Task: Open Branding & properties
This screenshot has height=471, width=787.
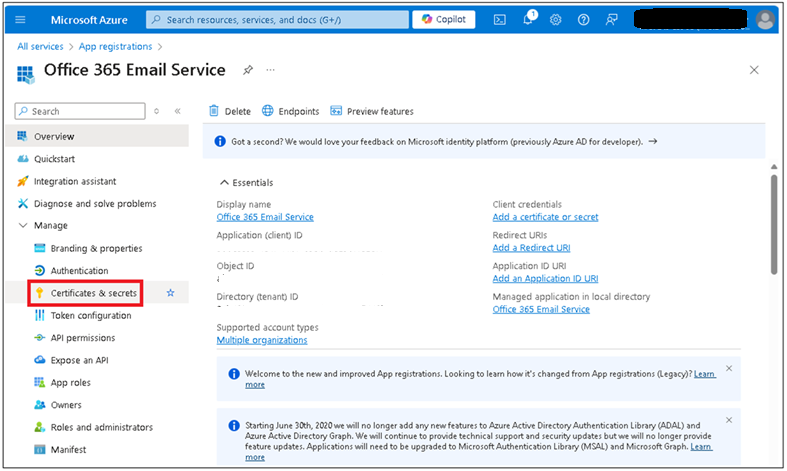Action: click(96, 248)
